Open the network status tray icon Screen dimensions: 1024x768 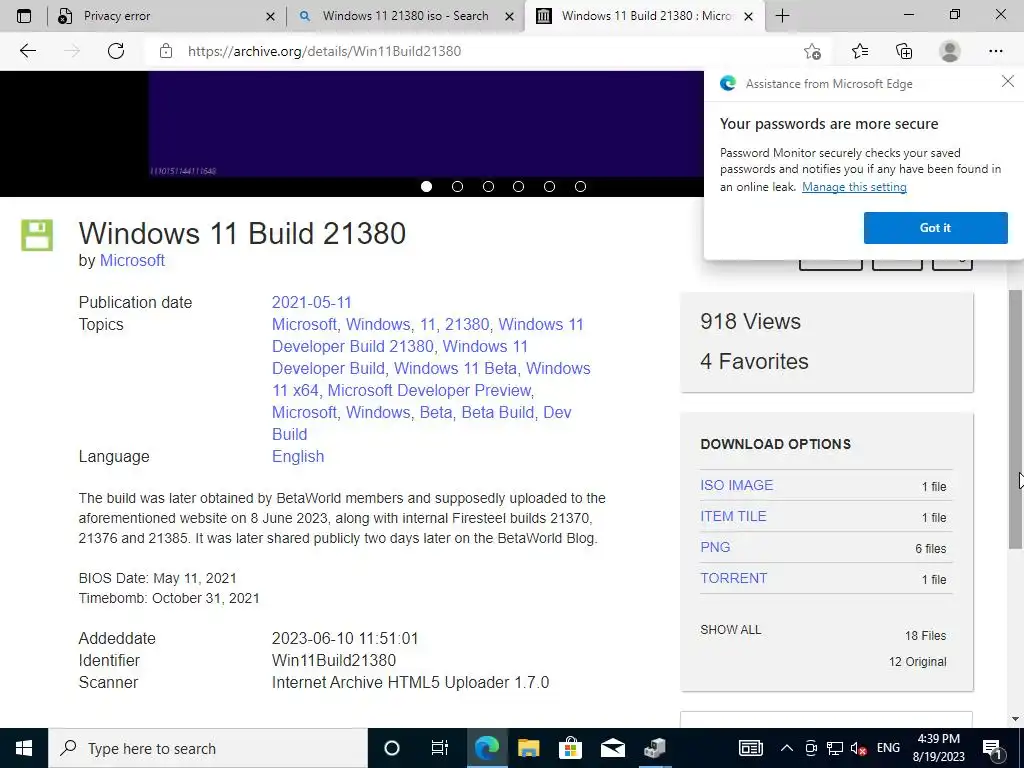[835, 748]
